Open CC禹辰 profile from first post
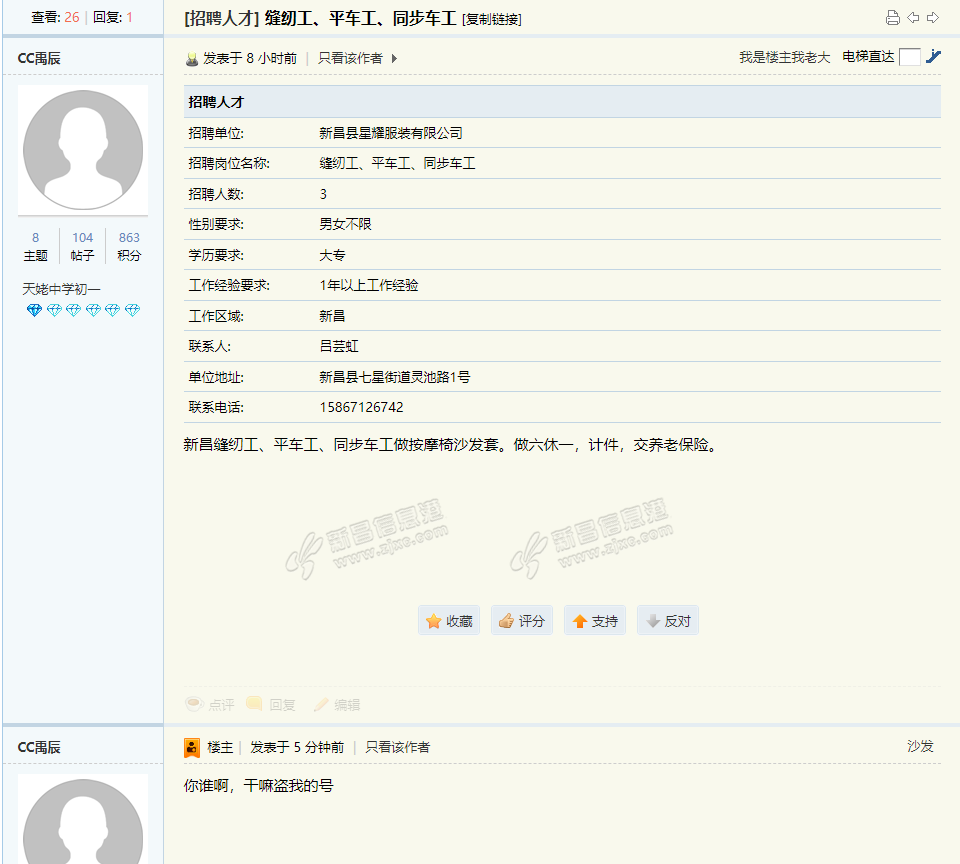 pyautogui.click(x=39, y=58)
